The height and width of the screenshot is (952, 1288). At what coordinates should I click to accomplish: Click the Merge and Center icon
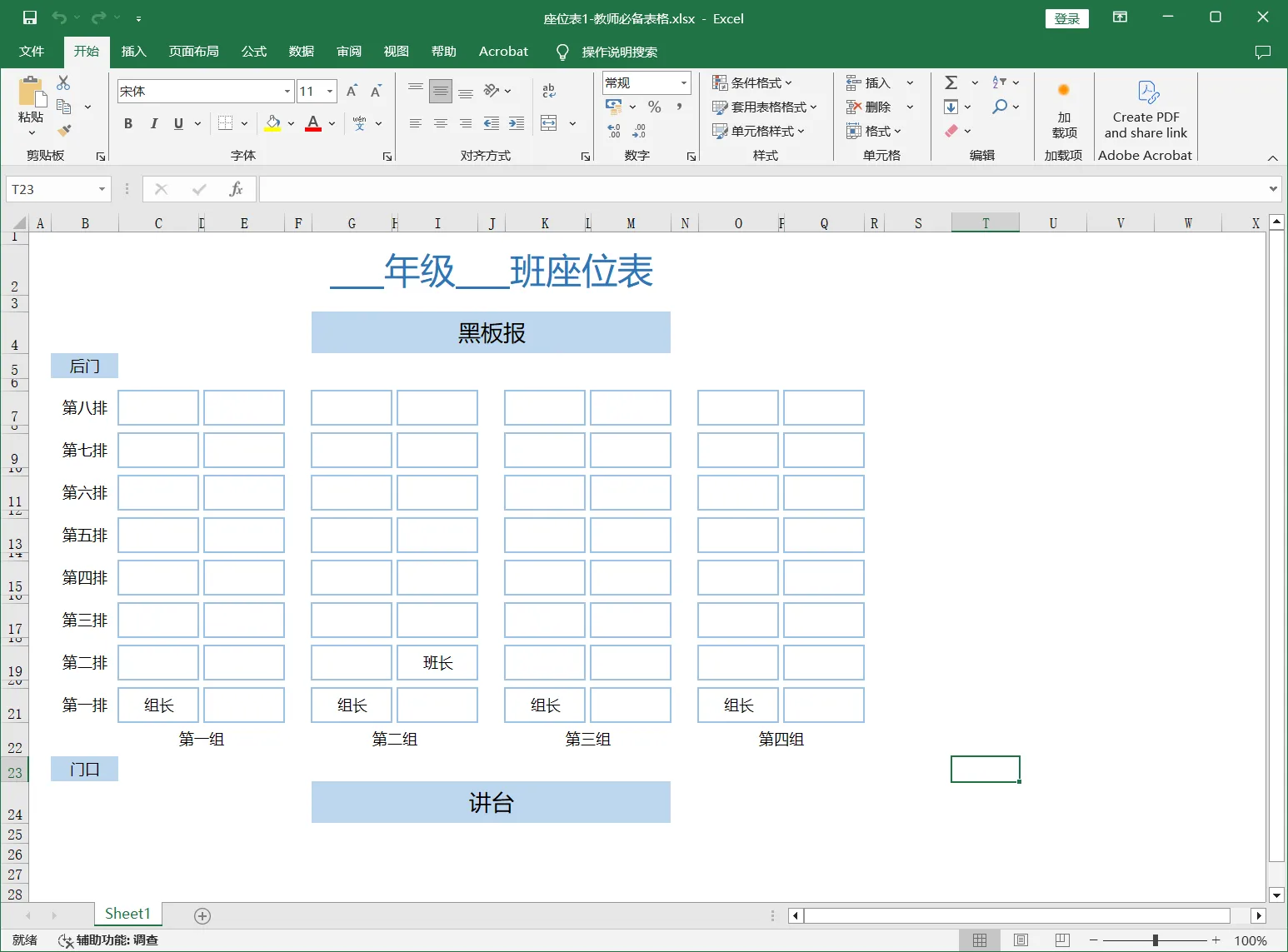549,123
